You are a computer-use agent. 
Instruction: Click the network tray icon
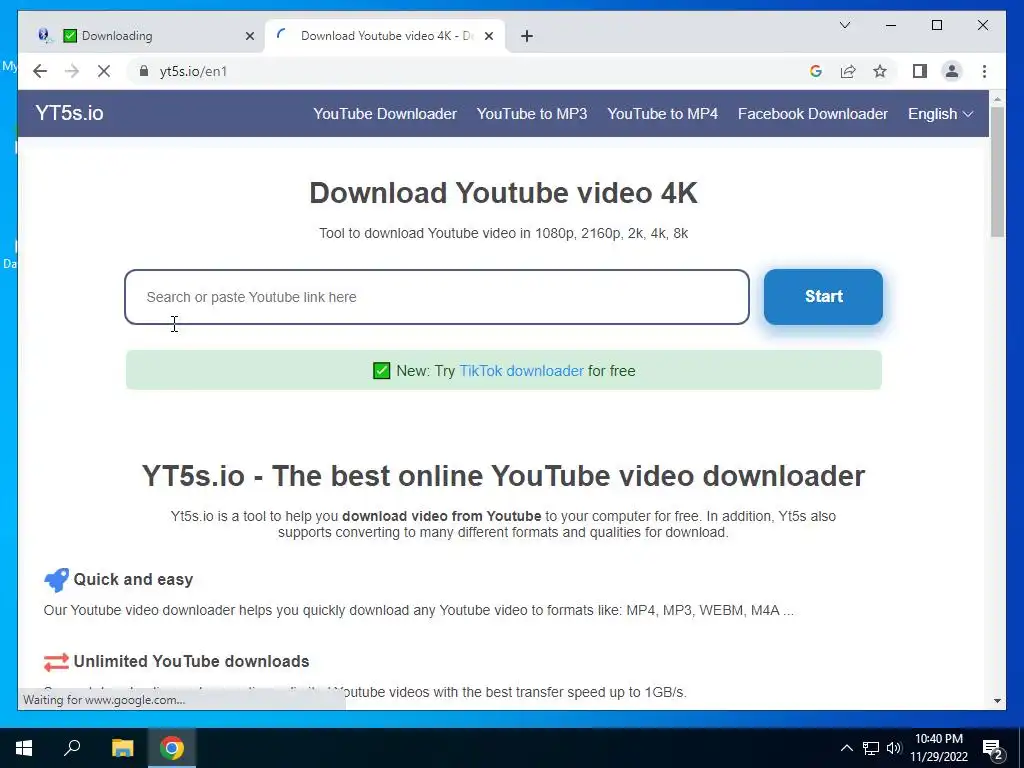[x=871, y=748]
